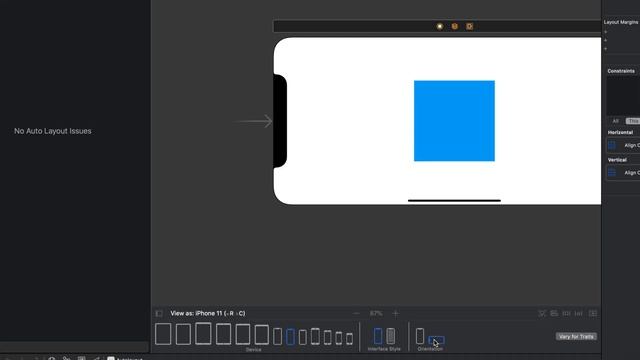Click the Update Frames icon
640x360 pixels.
point(542,313)
